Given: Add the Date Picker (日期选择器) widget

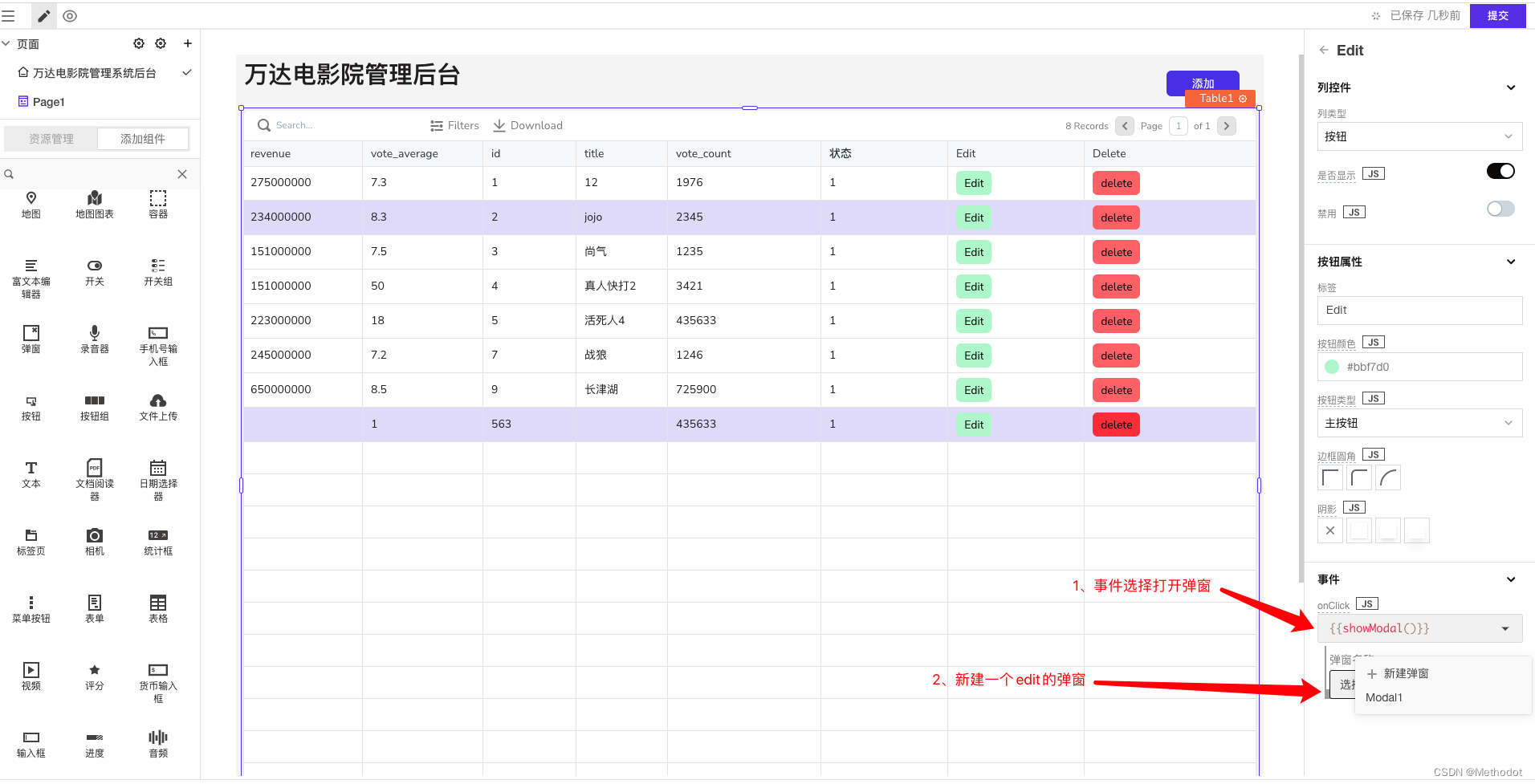Looking at the screenshot, I should [x=158, y=481].
